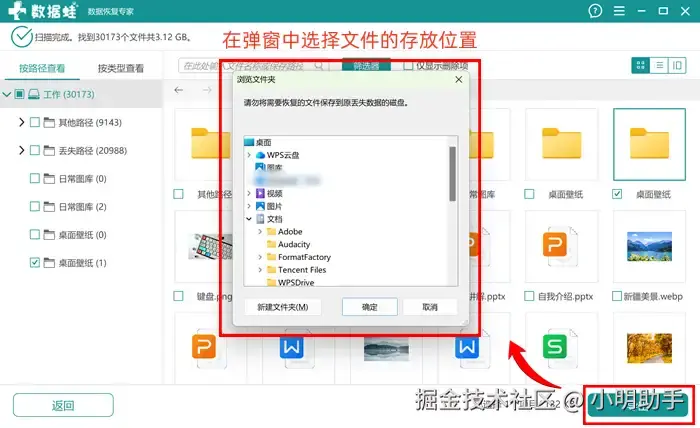Open the 筛选器 filter button

click(x=366, y=66)
